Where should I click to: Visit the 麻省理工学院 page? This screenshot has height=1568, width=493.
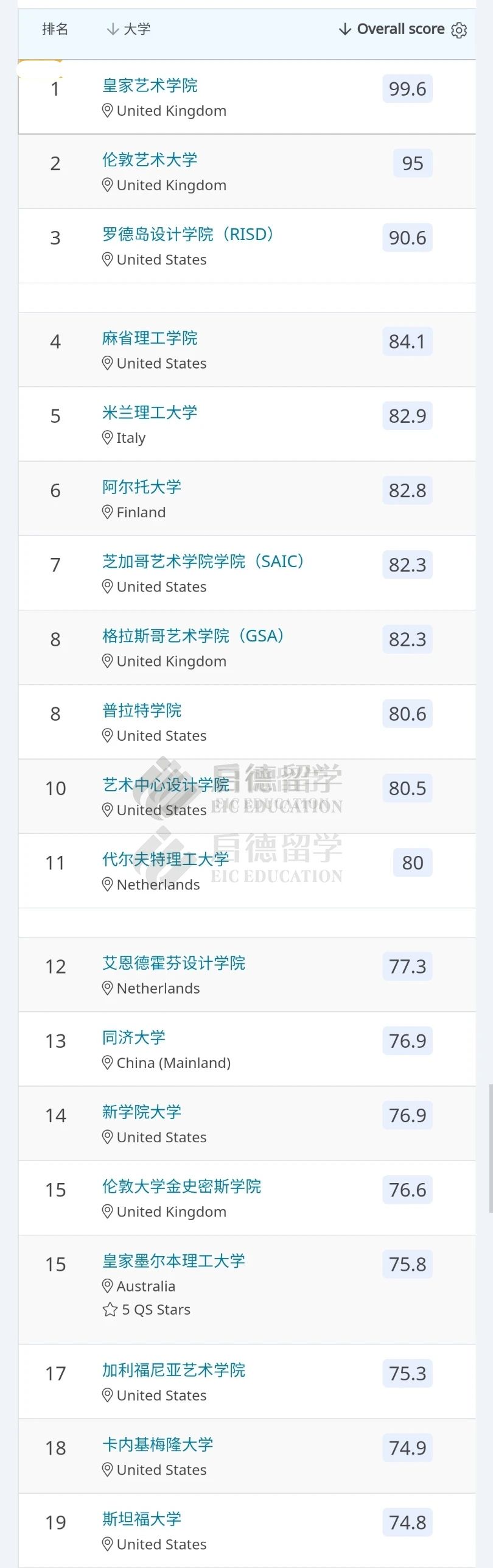pos(150,338)
